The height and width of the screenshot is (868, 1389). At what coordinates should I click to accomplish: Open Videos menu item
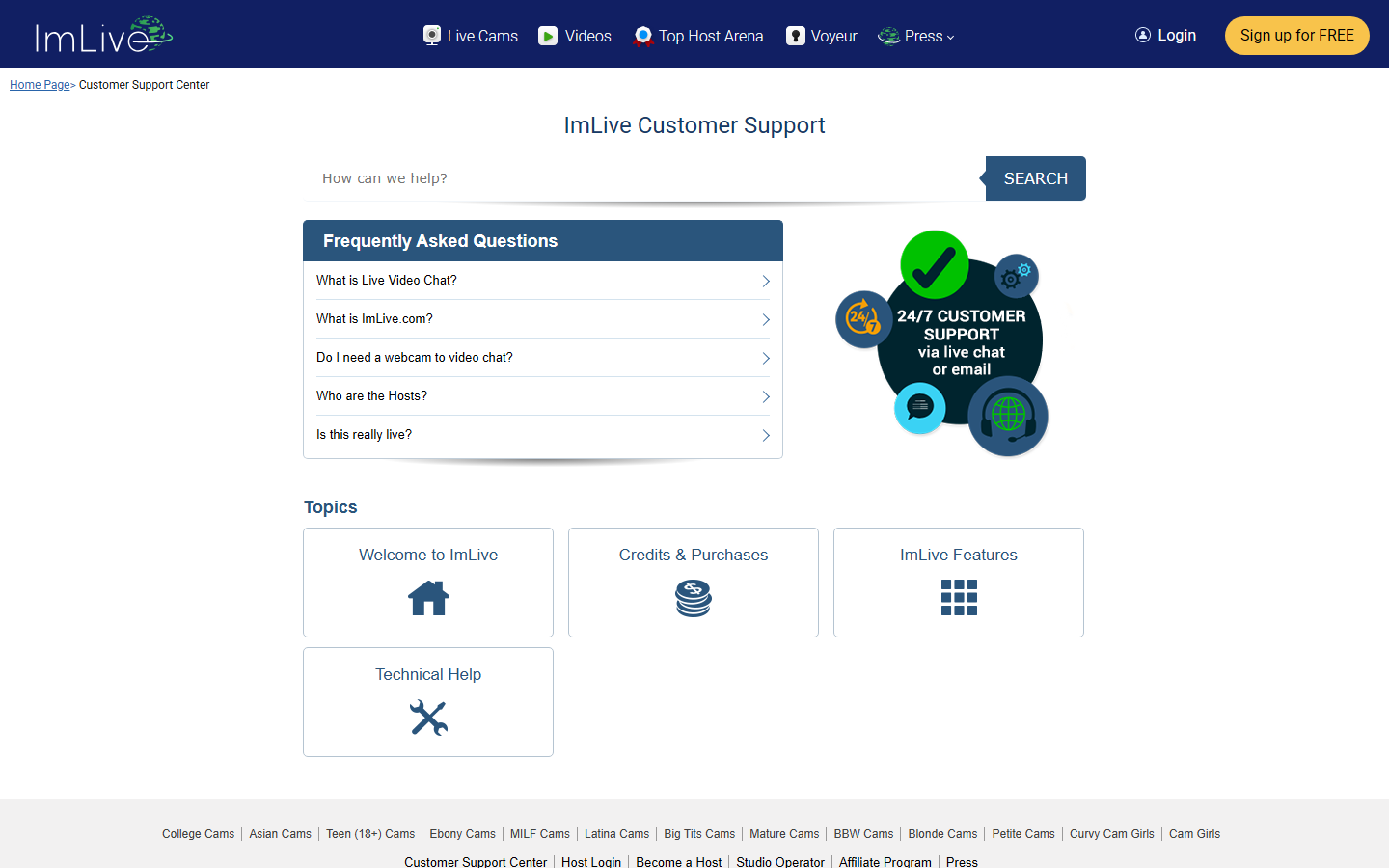(x=575, y=36)
